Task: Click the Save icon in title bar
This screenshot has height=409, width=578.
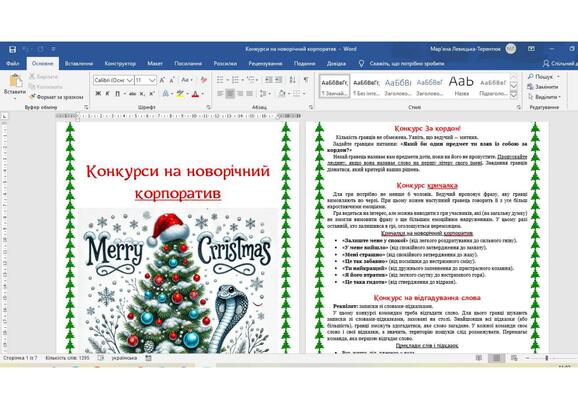Action: pos(12,49)
